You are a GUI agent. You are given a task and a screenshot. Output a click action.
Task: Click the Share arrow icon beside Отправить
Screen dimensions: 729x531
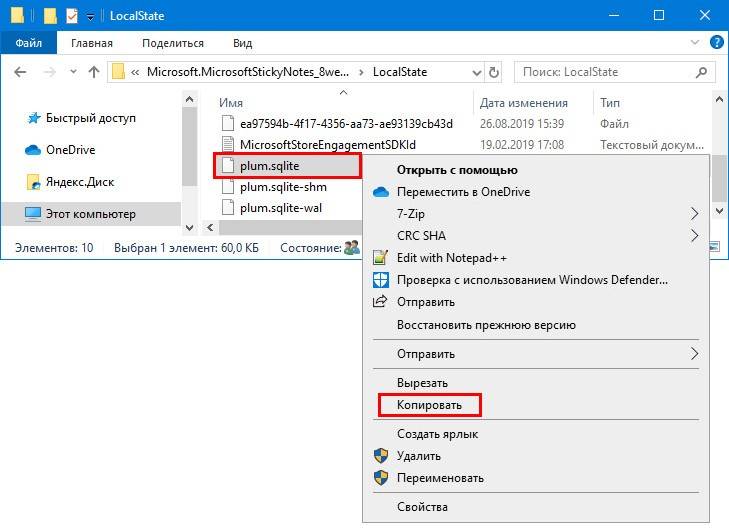pos(380,302)
